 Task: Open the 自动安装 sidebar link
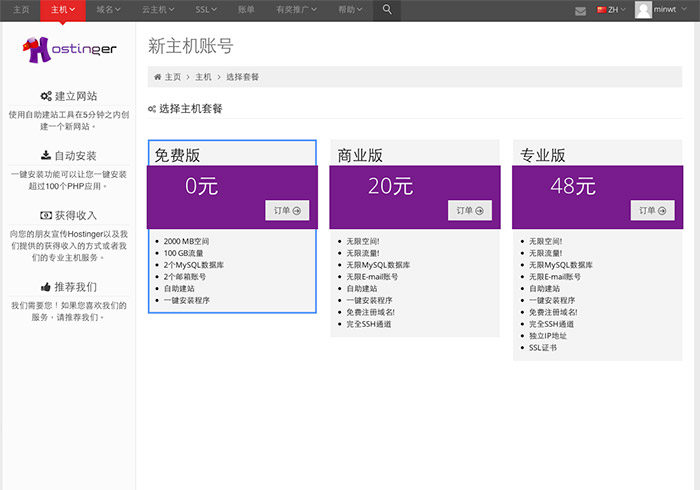click(75, 155)
